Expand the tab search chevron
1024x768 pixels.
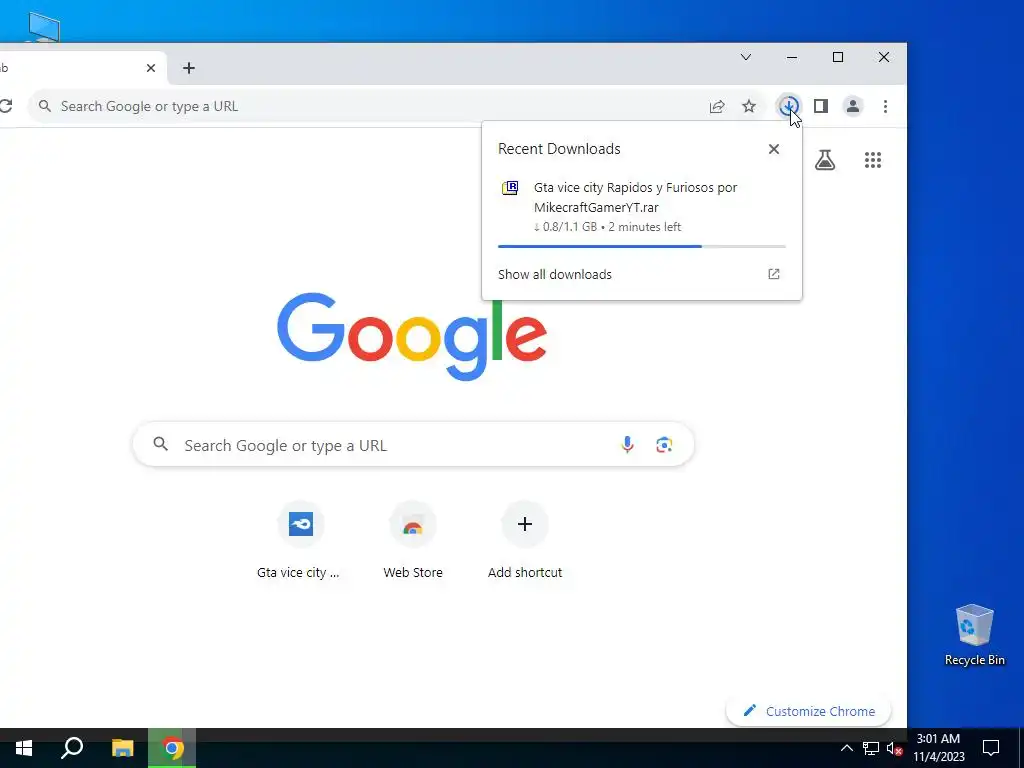[746, 57]
